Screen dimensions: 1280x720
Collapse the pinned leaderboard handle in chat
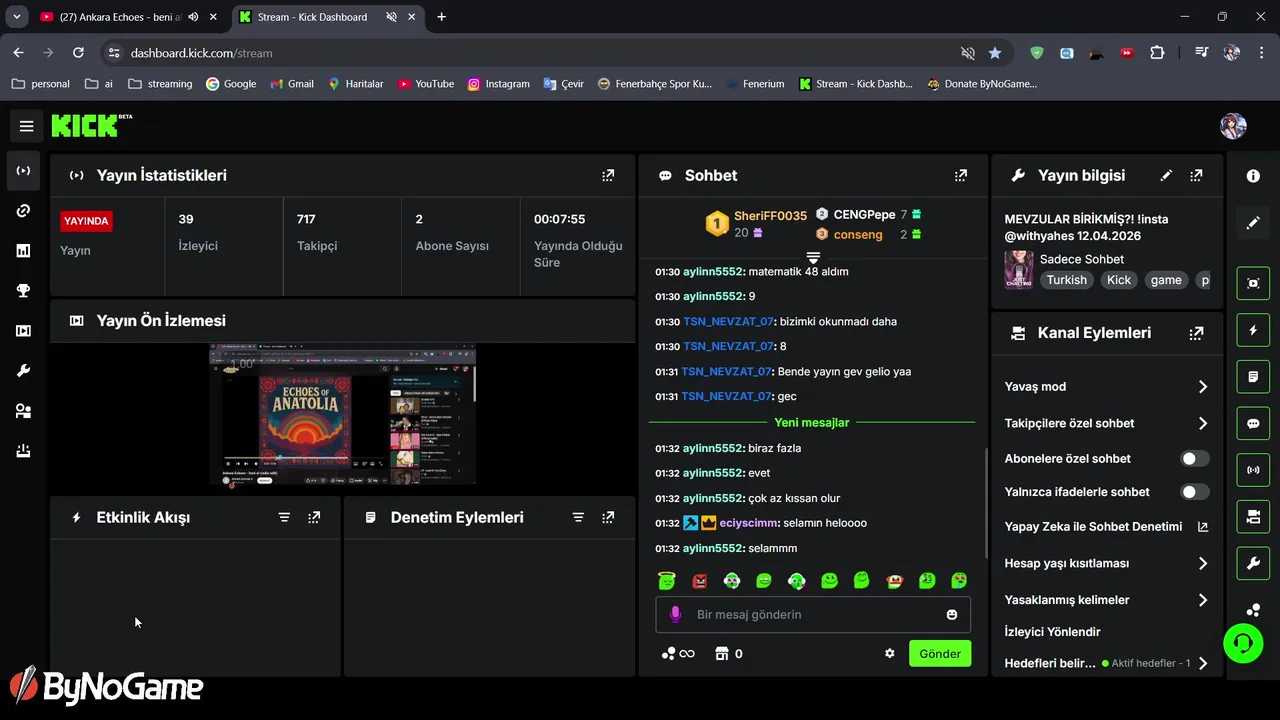coord(813,258)
